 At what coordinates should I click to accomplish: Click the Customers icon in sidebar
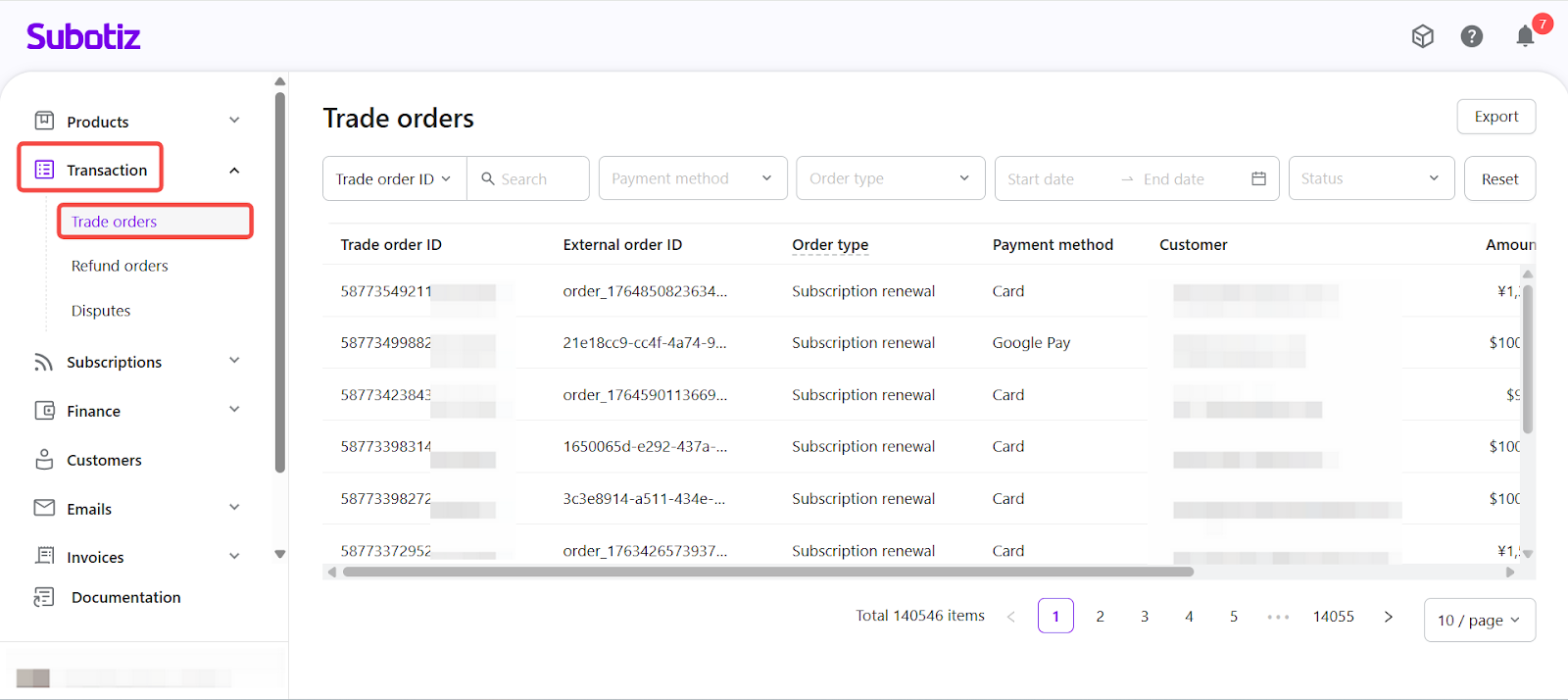coord(44,460)
